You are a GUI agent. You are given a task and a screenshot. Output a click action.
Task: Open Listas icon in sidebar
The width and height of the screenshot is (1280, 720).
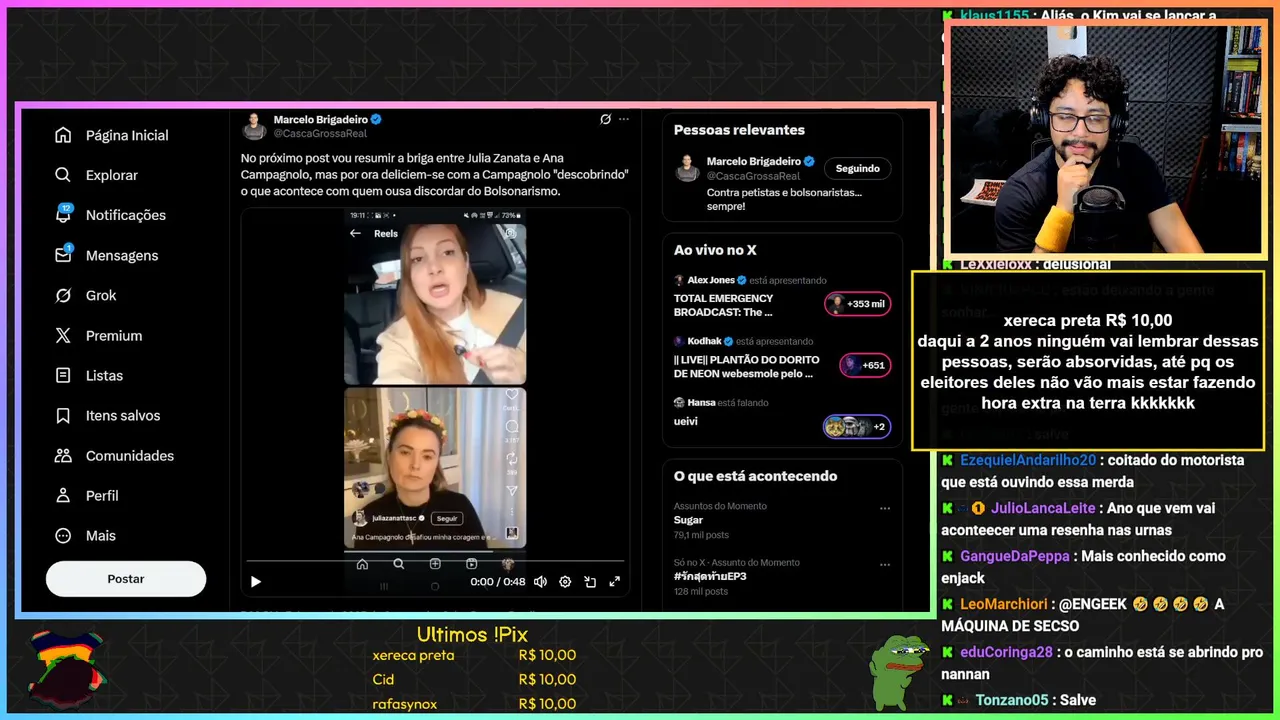coord(63,375)
